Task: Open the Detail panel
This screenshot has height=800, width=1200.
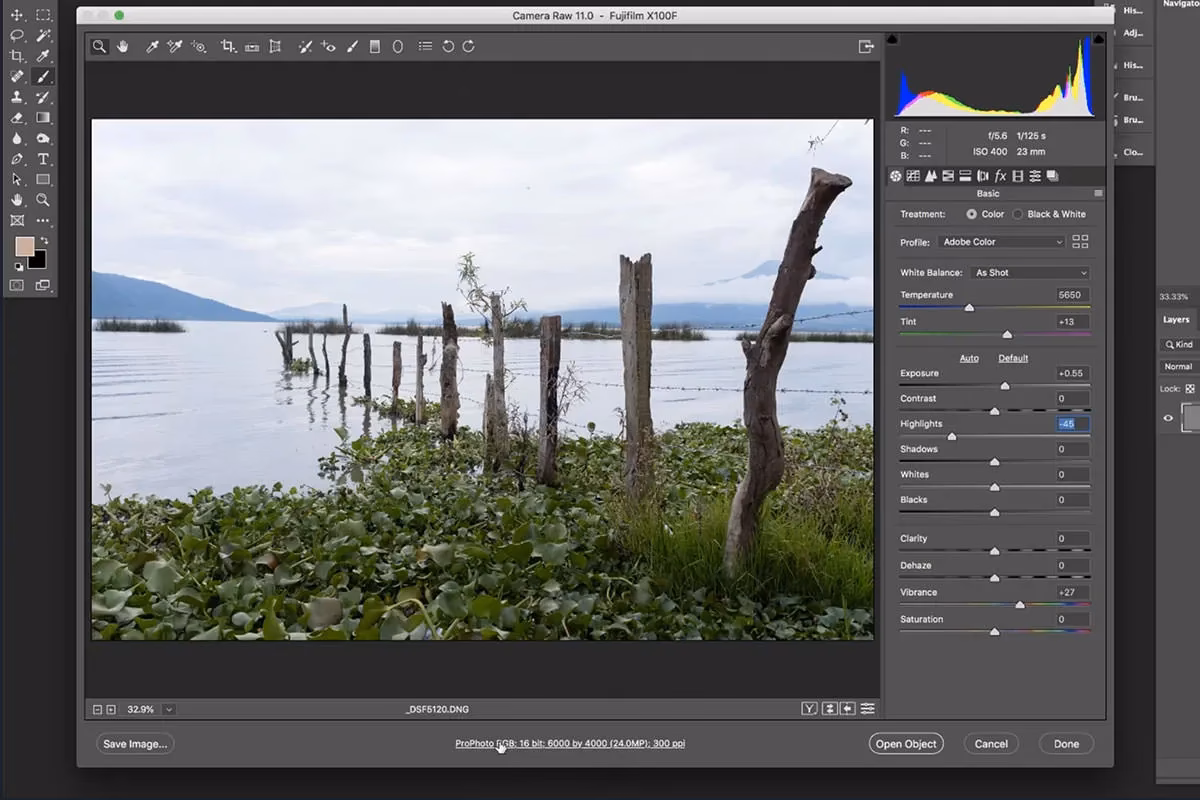Action: [930, 176]
